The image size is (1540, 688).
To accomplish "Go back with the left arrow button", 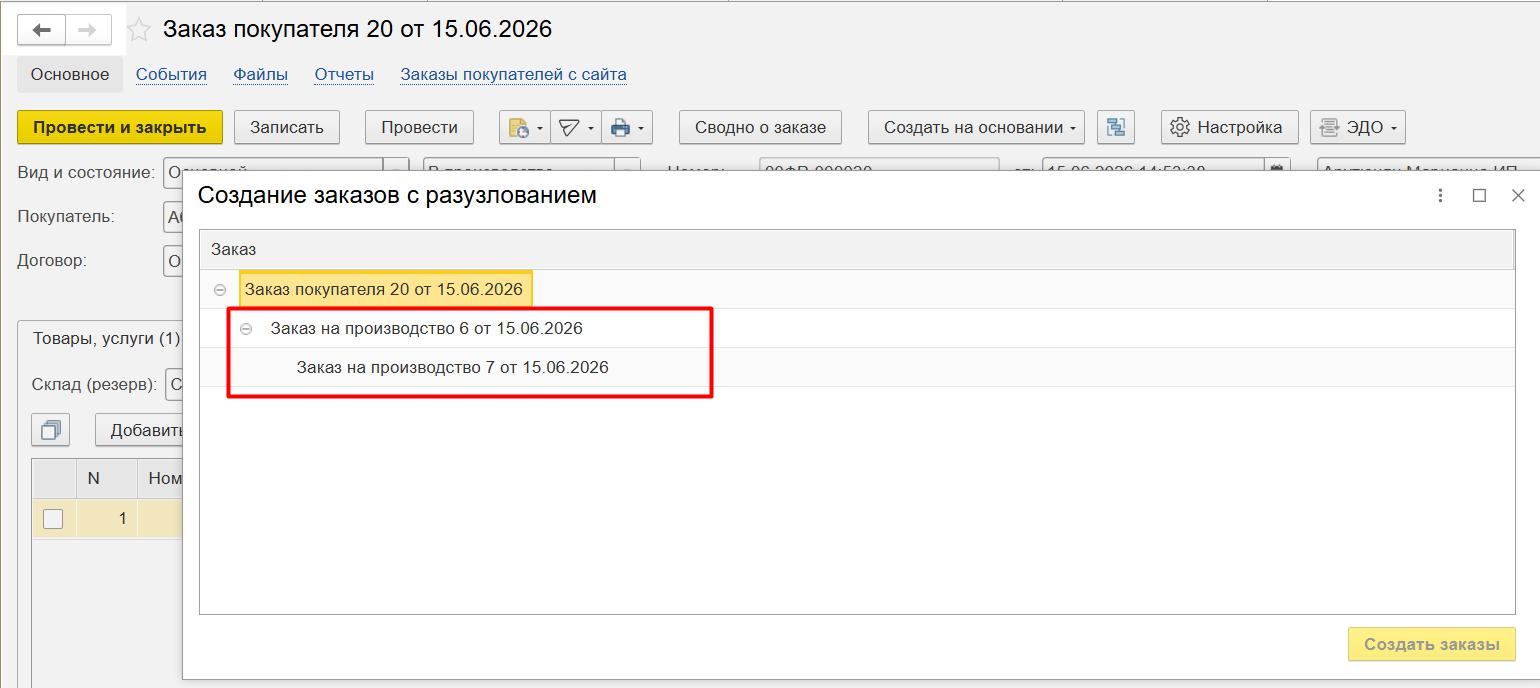I will point(42,30).
